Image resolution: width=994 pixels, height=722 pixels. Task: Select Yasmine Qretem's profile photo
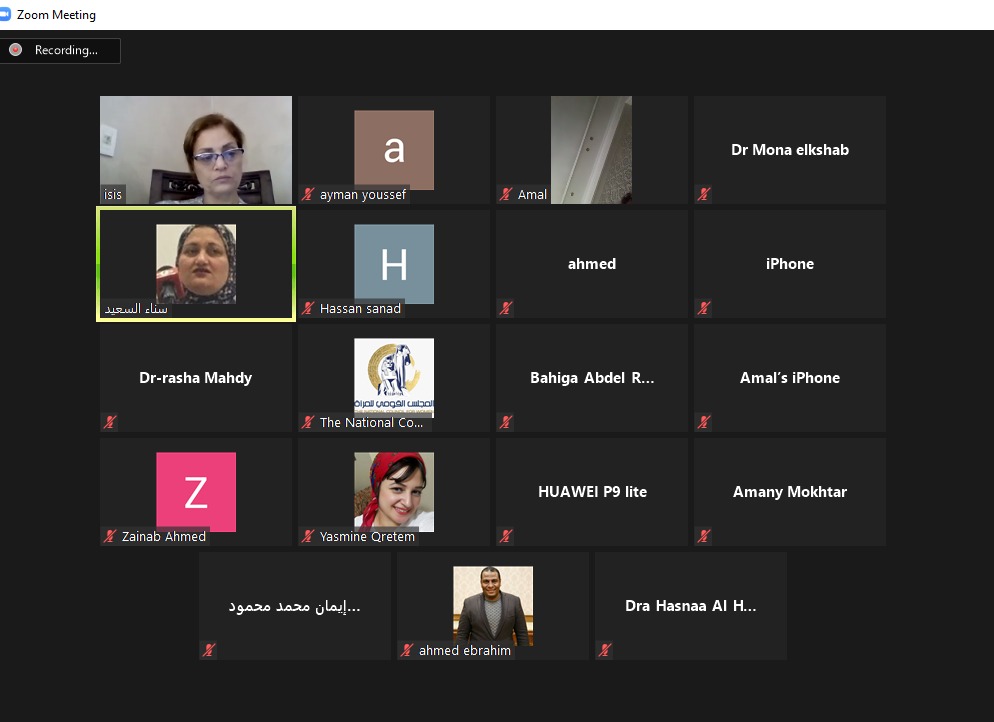(394, 491)
